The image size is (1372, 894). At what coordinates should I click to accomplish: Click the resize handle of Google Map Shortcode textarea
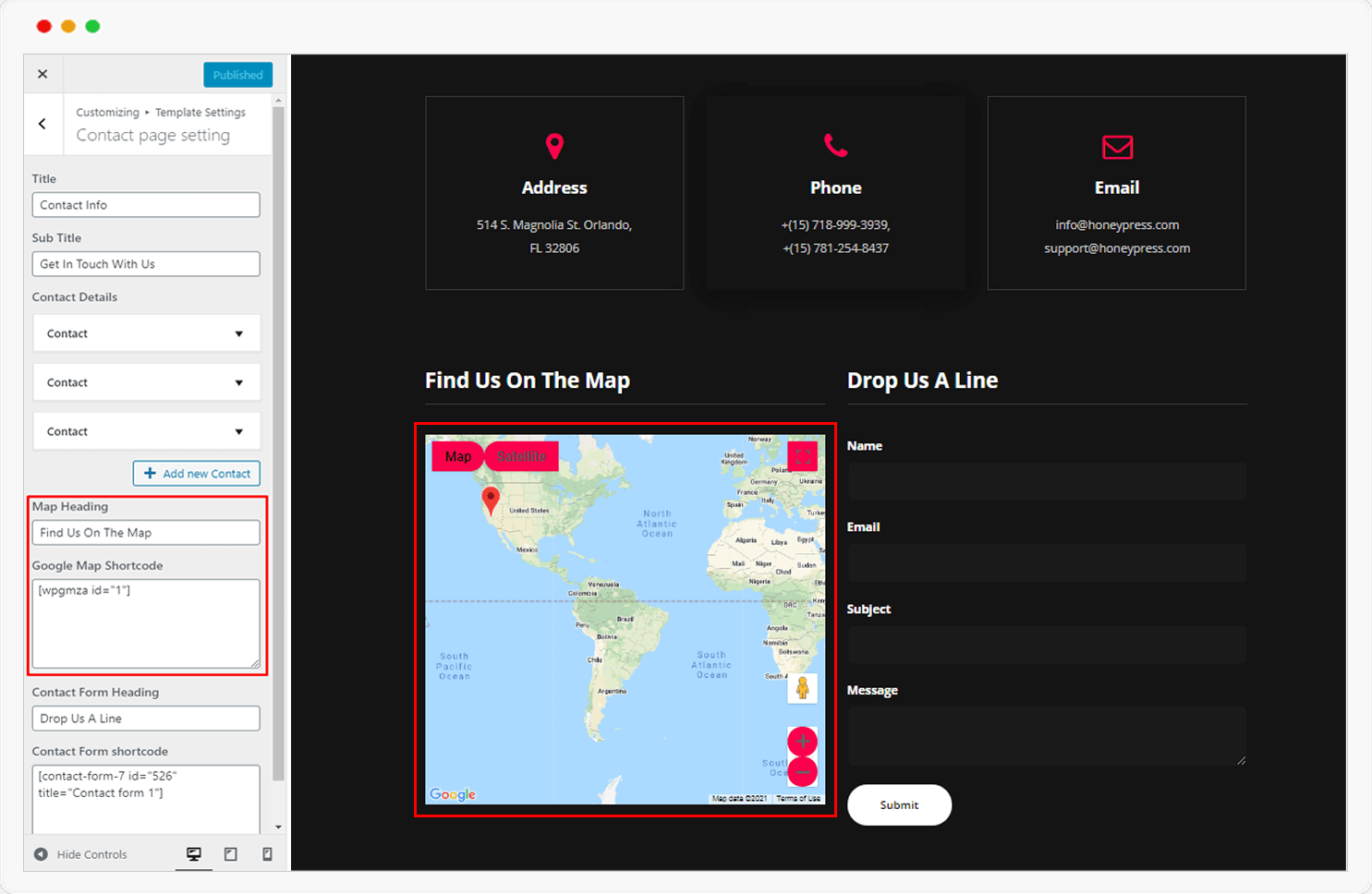coord(255,663)
